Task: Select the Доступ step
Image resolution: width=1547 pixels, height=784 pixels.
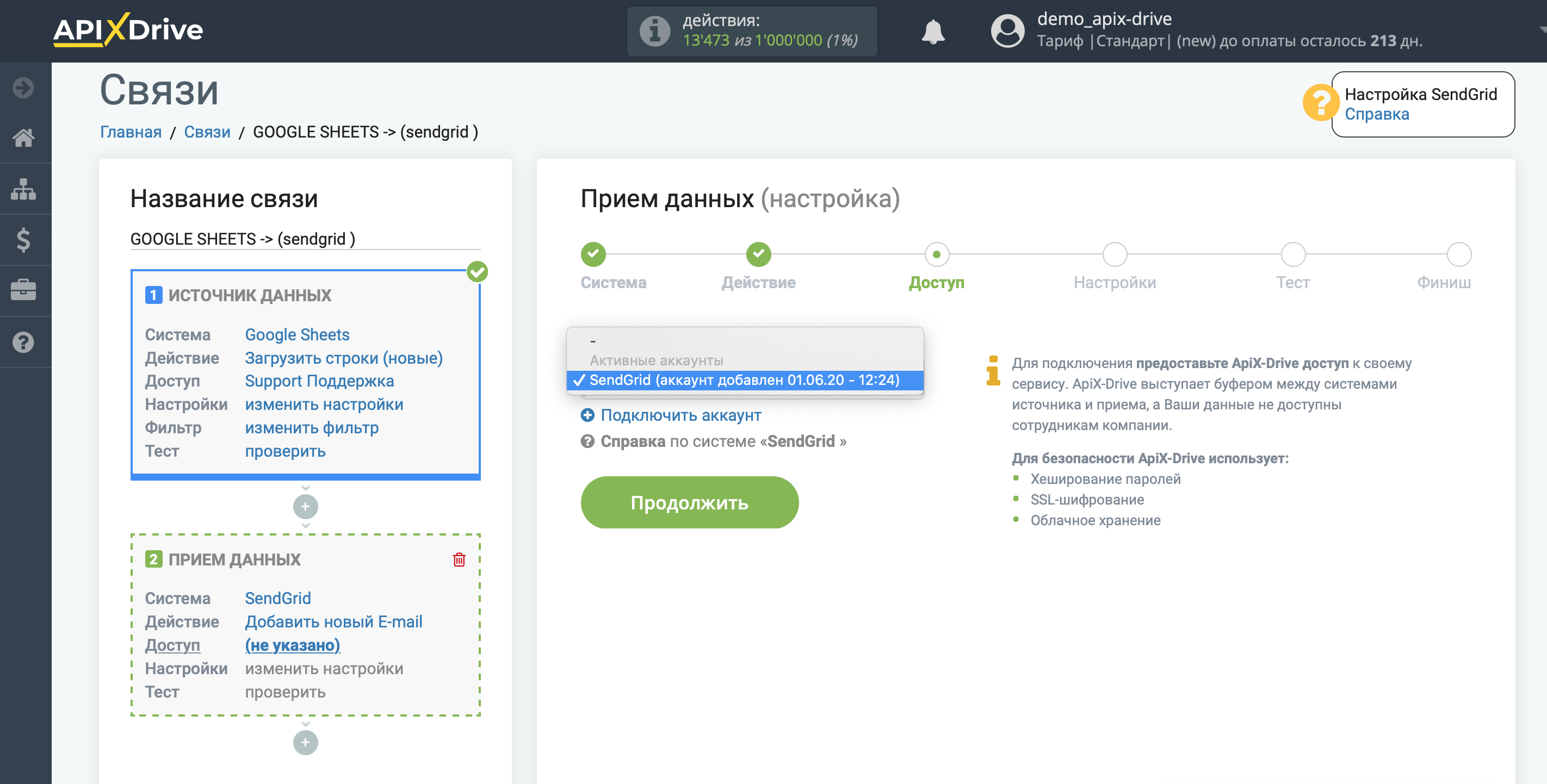Action: point(937,254)
